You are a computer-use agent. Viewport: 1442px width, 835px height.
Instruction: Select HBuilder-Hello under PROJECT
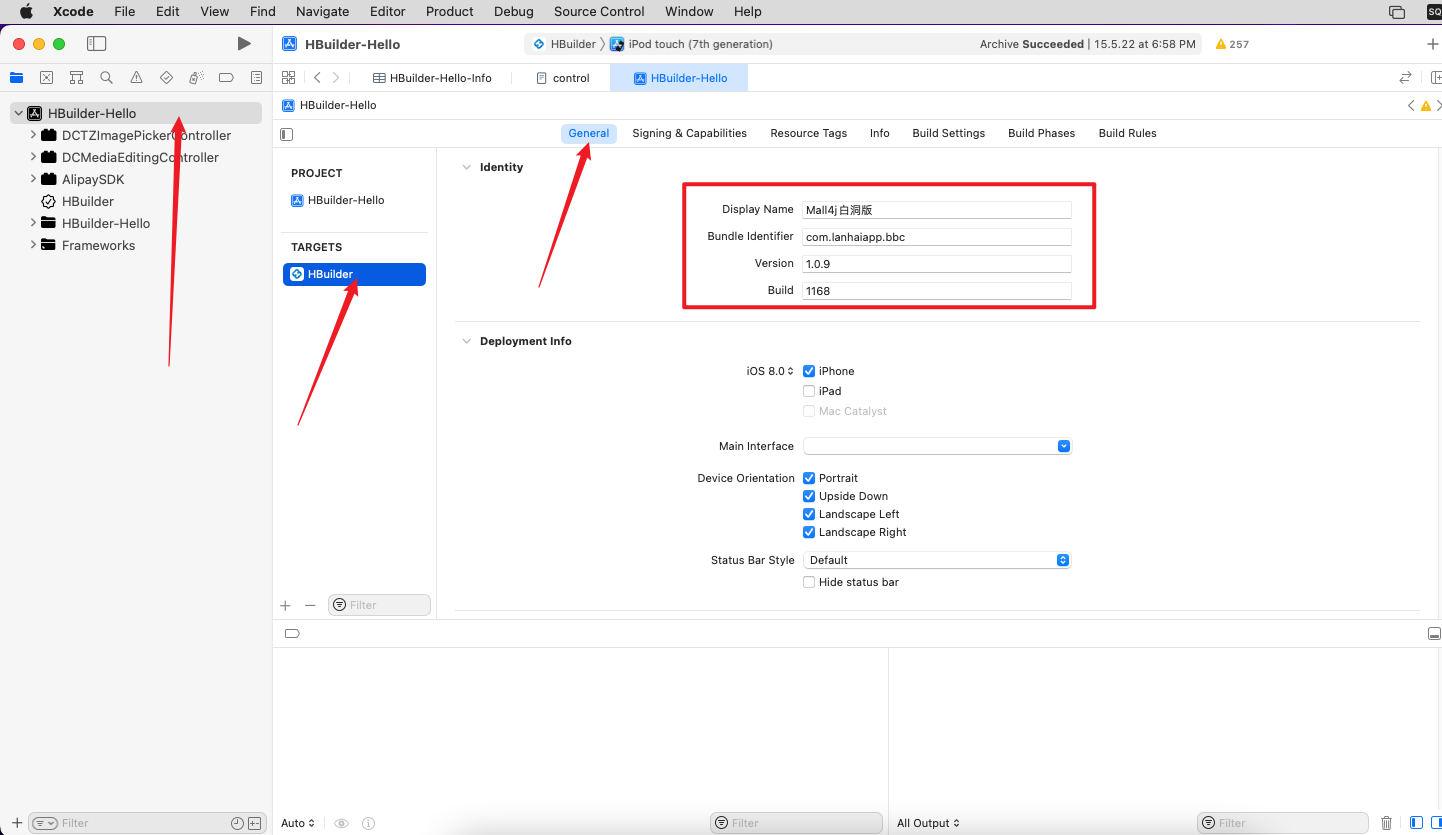tap(345, 200)
